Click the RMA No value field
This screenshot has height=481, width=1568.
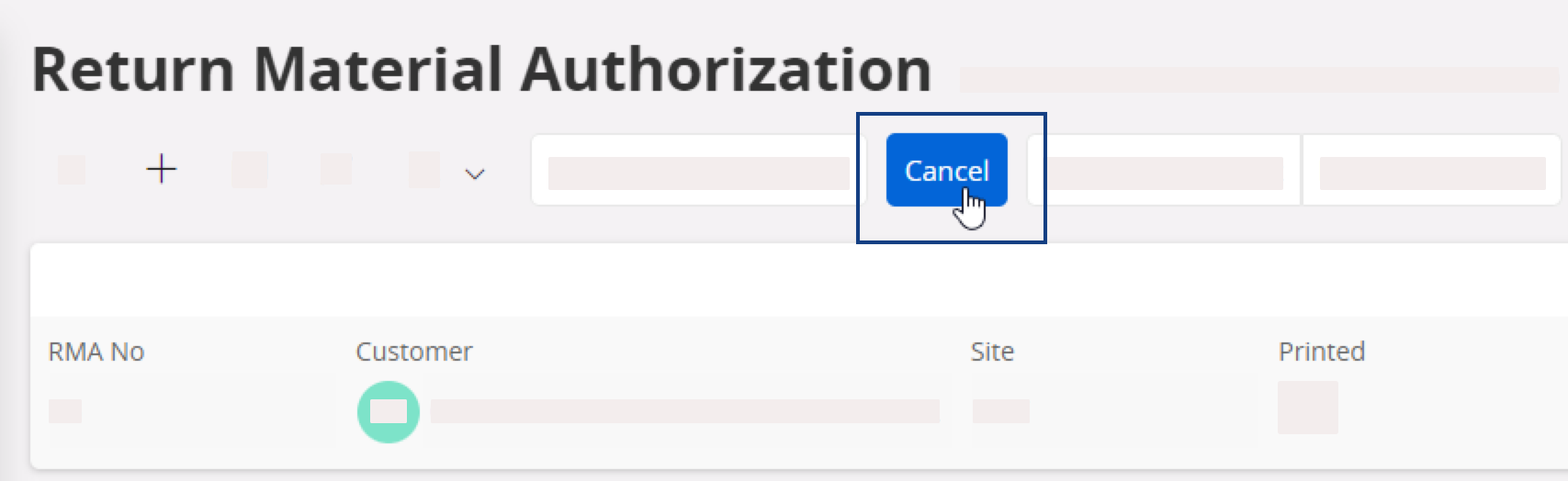coord(65,411)
